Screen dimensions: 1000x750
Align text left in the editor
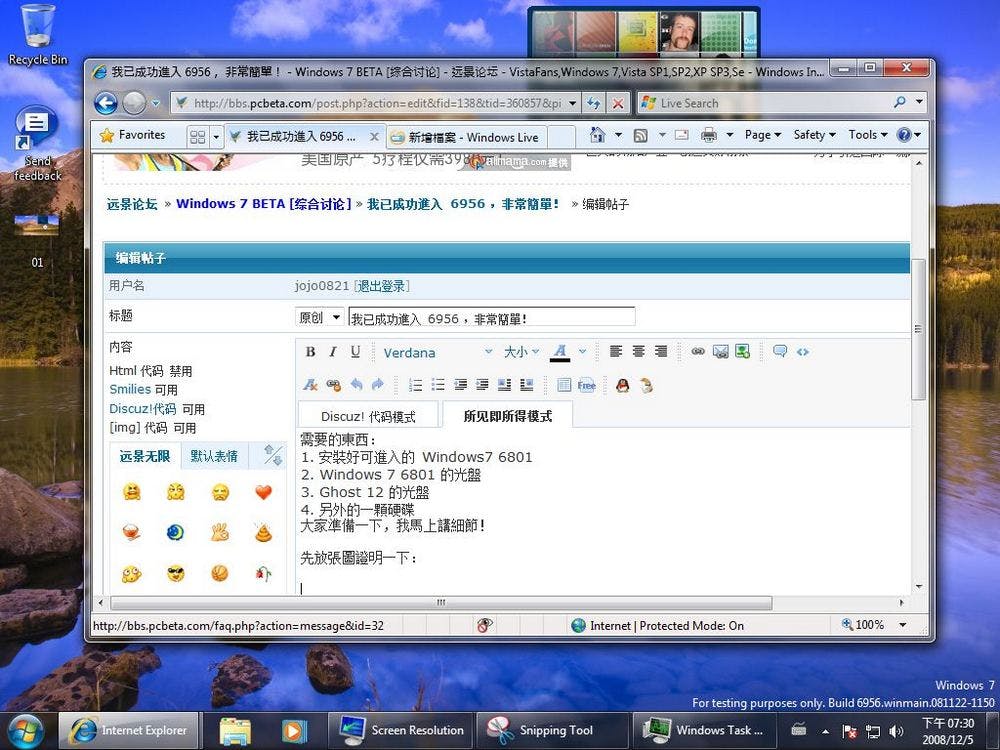click(615, 351)
